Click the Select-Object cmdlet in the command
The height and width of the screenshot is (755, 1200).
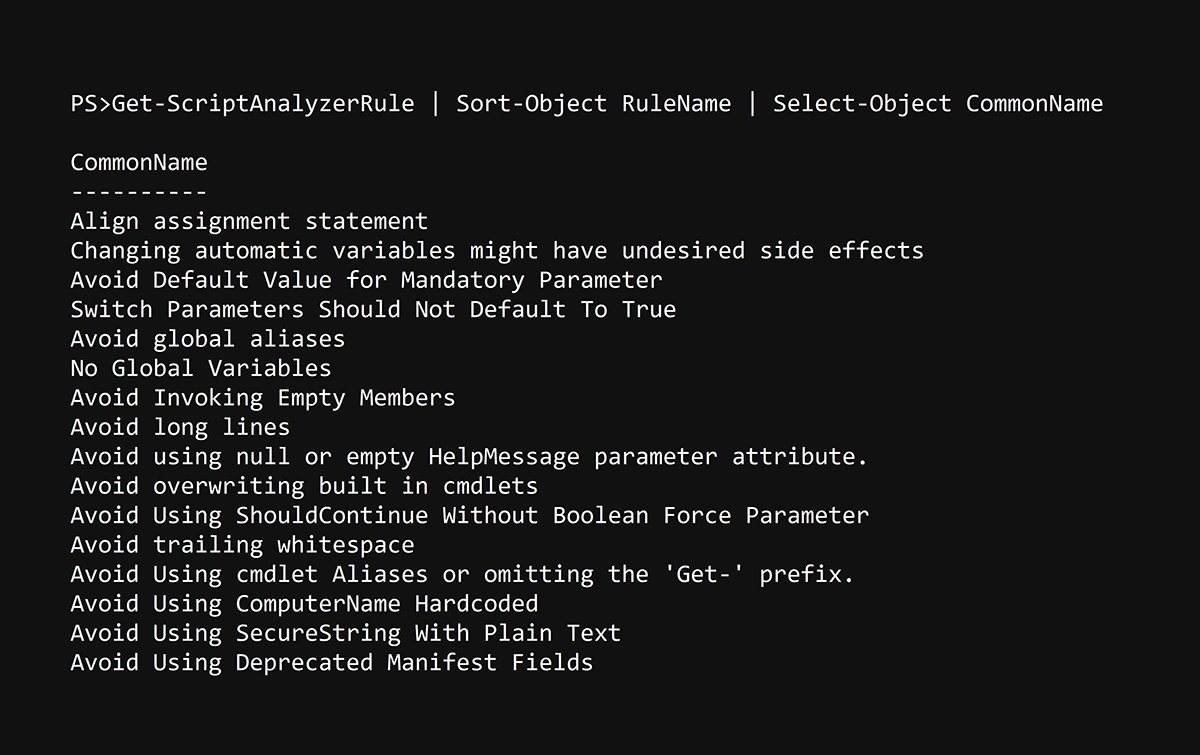click(x=862, y=103)
